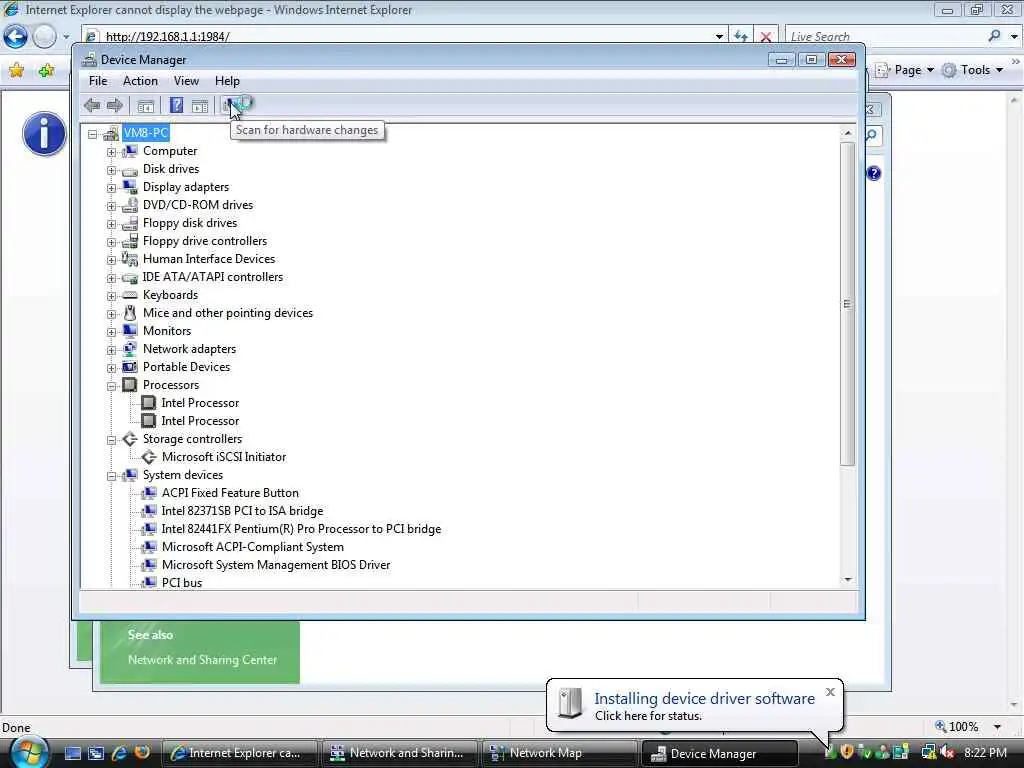The image size is (1024, 768).
Task: Click the IE Favorites star icon
Action: pyautogui.click(x=16, y=70)
